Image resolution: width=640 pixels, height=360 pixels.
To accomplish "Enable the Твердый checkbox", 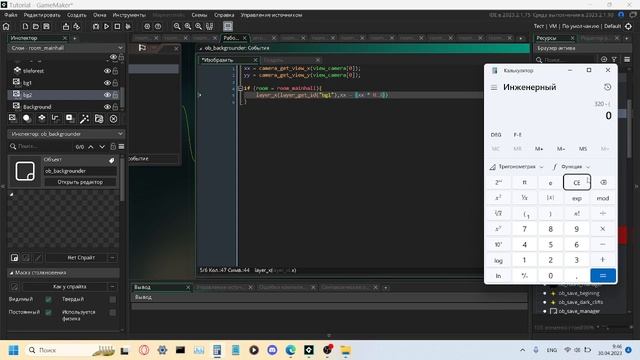I will tap(113, 300).
